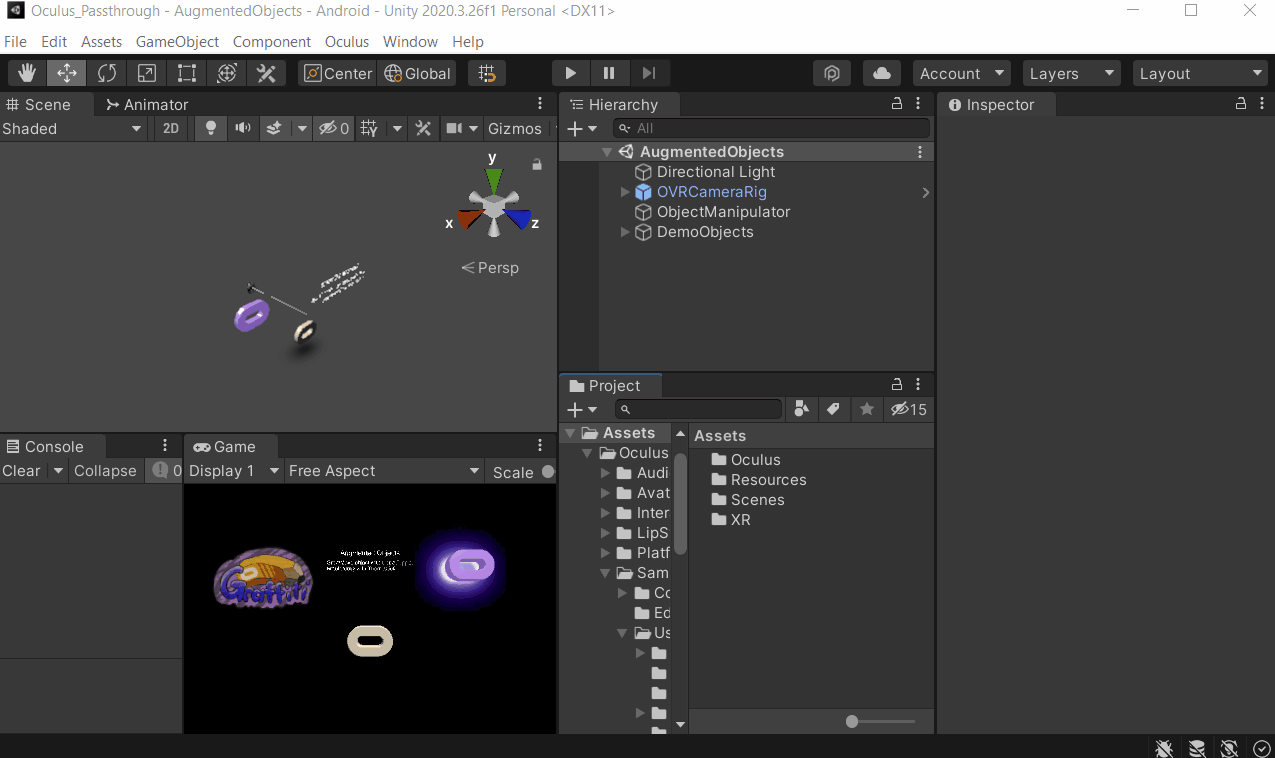Select the Rect transform tool
Image resolution: width=1275 pixels, height=758 pixels.
[x=187, y=73]
